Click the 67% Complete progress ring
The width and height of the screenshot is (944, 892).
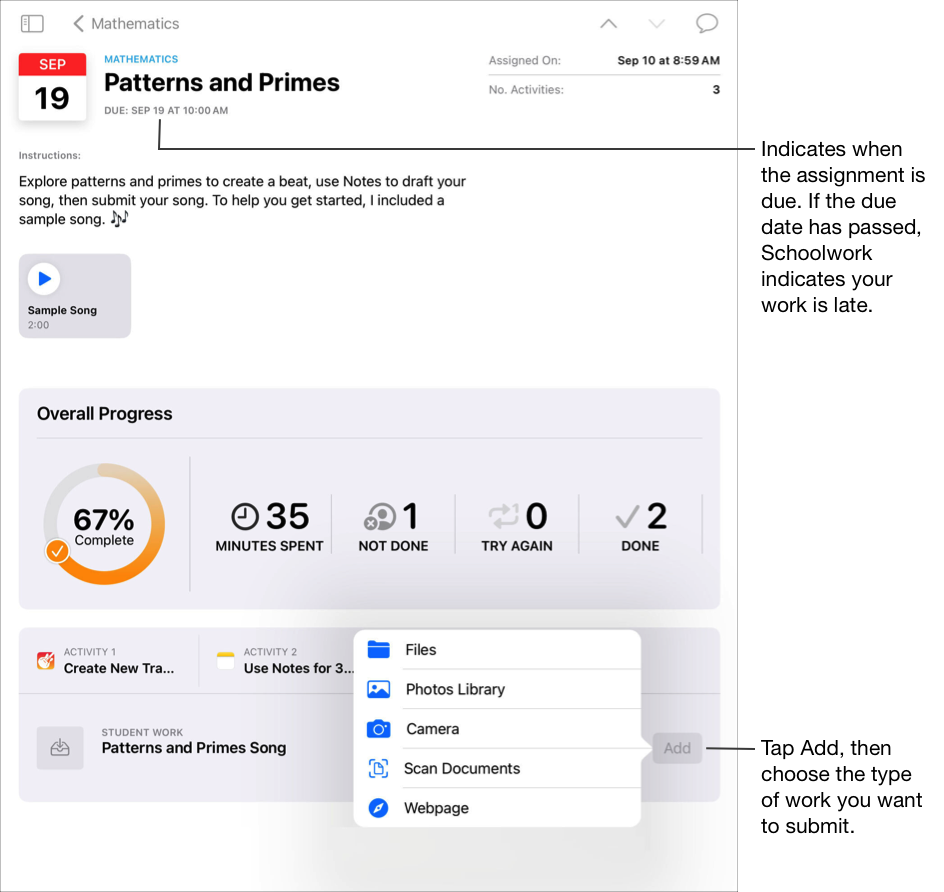[x=104, y=524]
